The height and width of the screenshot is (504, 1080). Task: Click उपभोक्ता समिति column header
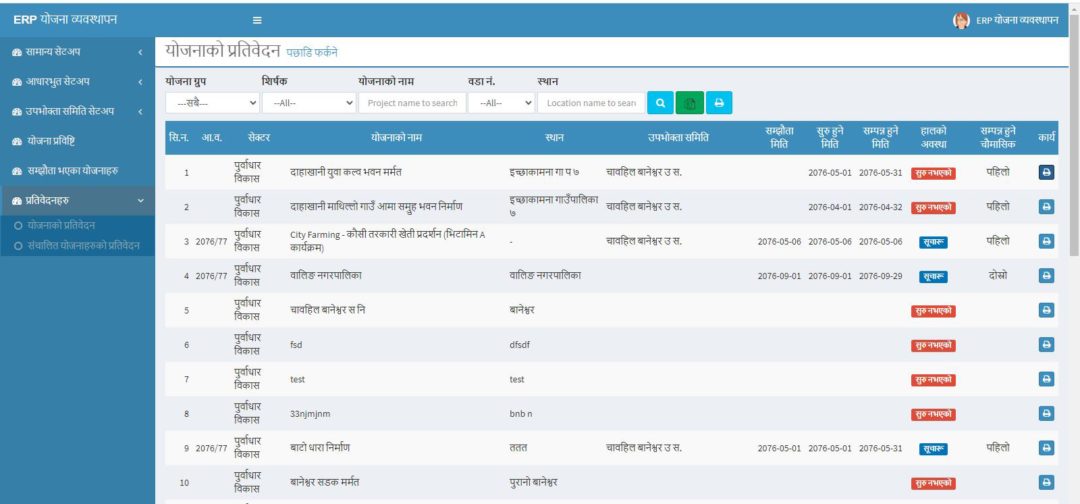[x=678, y=138]
